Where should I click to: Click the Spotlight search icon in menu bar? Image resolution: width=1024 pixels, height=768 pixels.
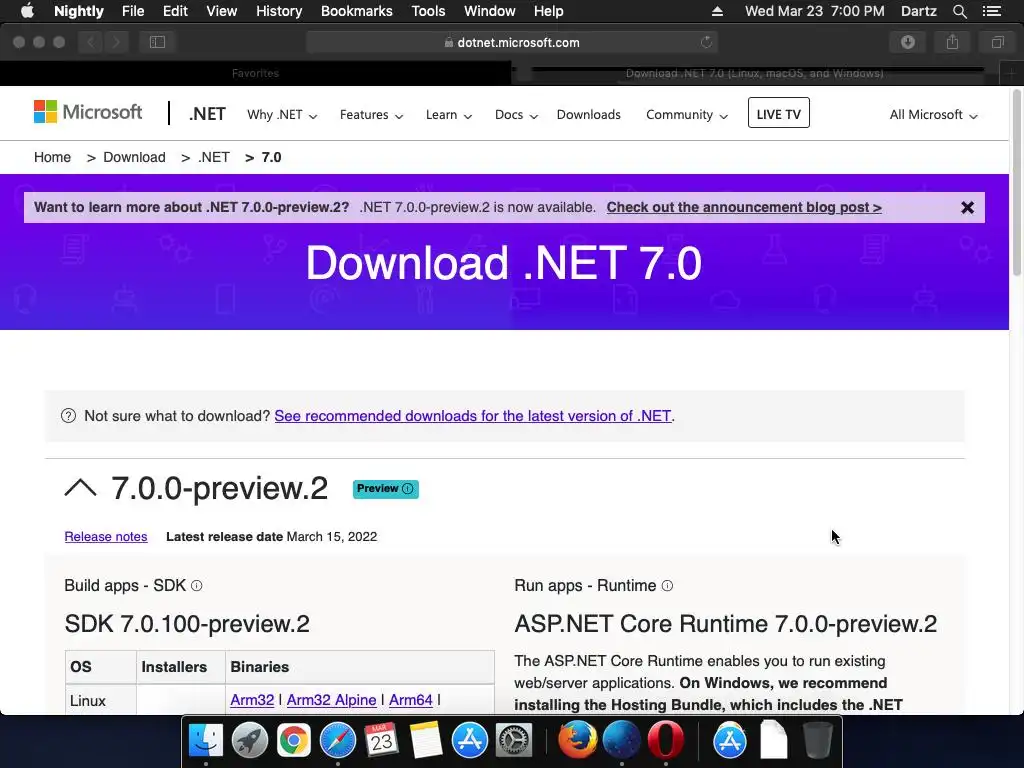[x=959, y=11]
